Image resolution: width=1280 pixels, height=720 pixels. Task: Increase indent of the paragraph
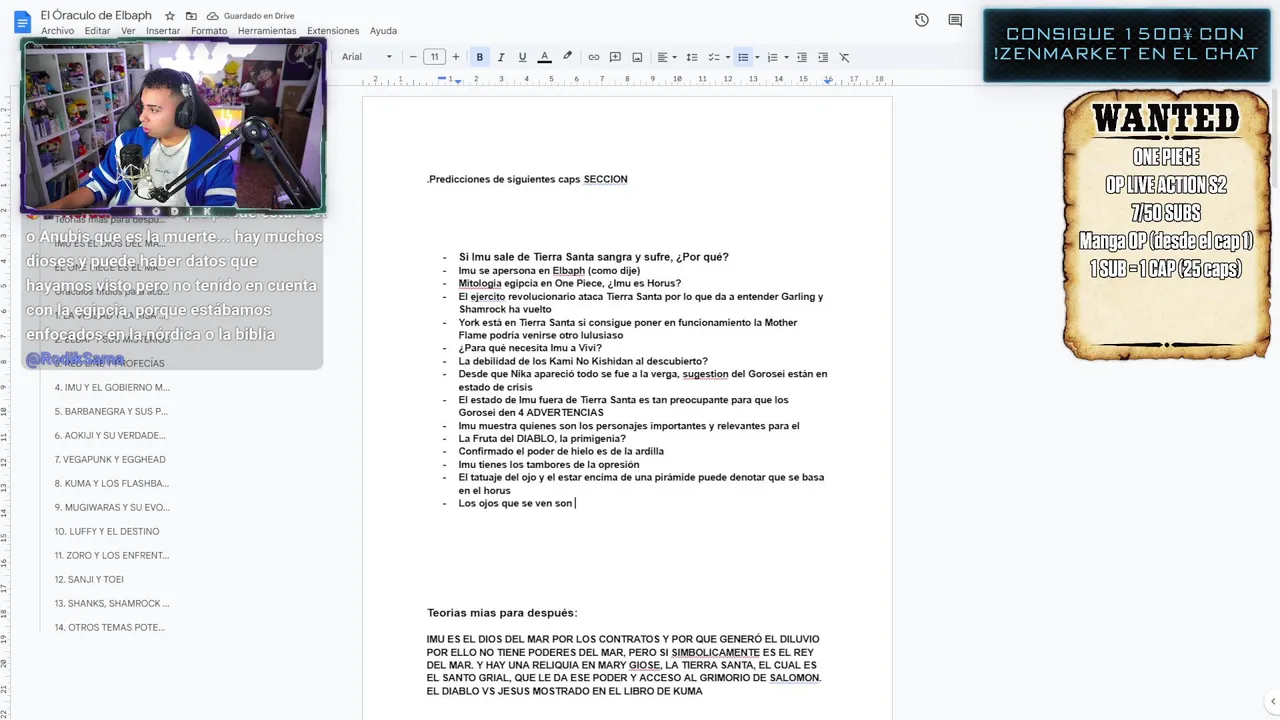[x=823, y=57]
